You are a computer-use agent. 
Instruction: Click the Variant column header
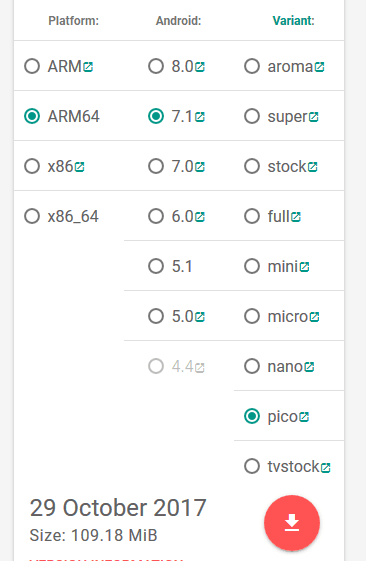(x=293, y=21)
